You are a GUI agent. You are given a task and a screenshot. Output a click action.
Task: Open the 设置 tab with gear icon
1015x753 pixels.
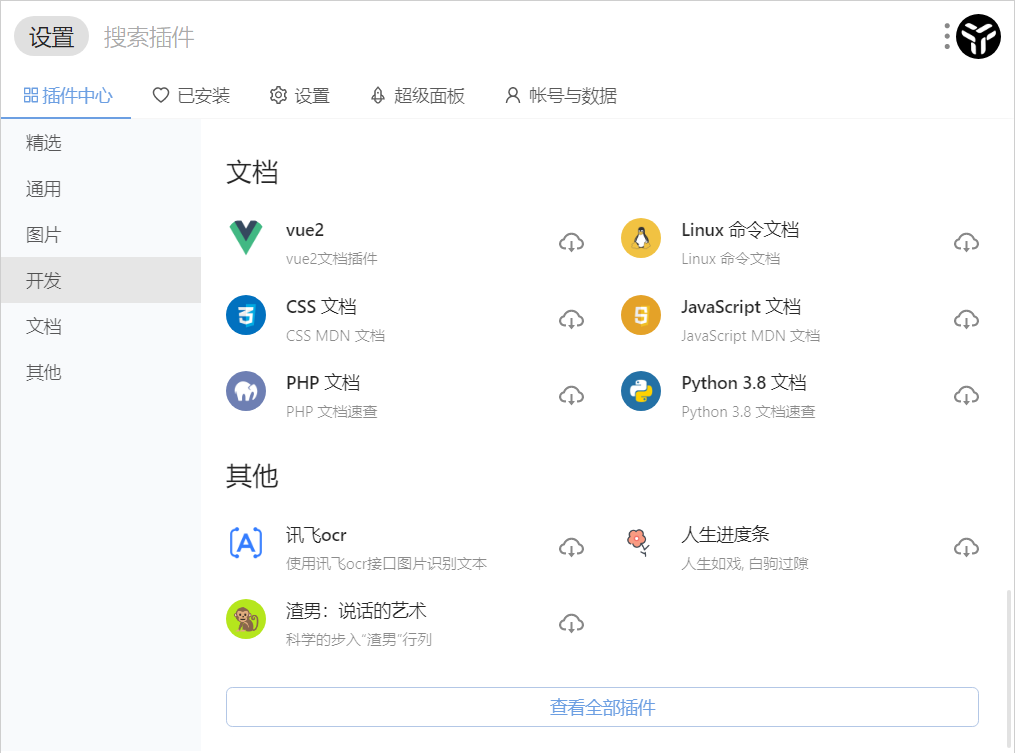click(x=300, y=96)
